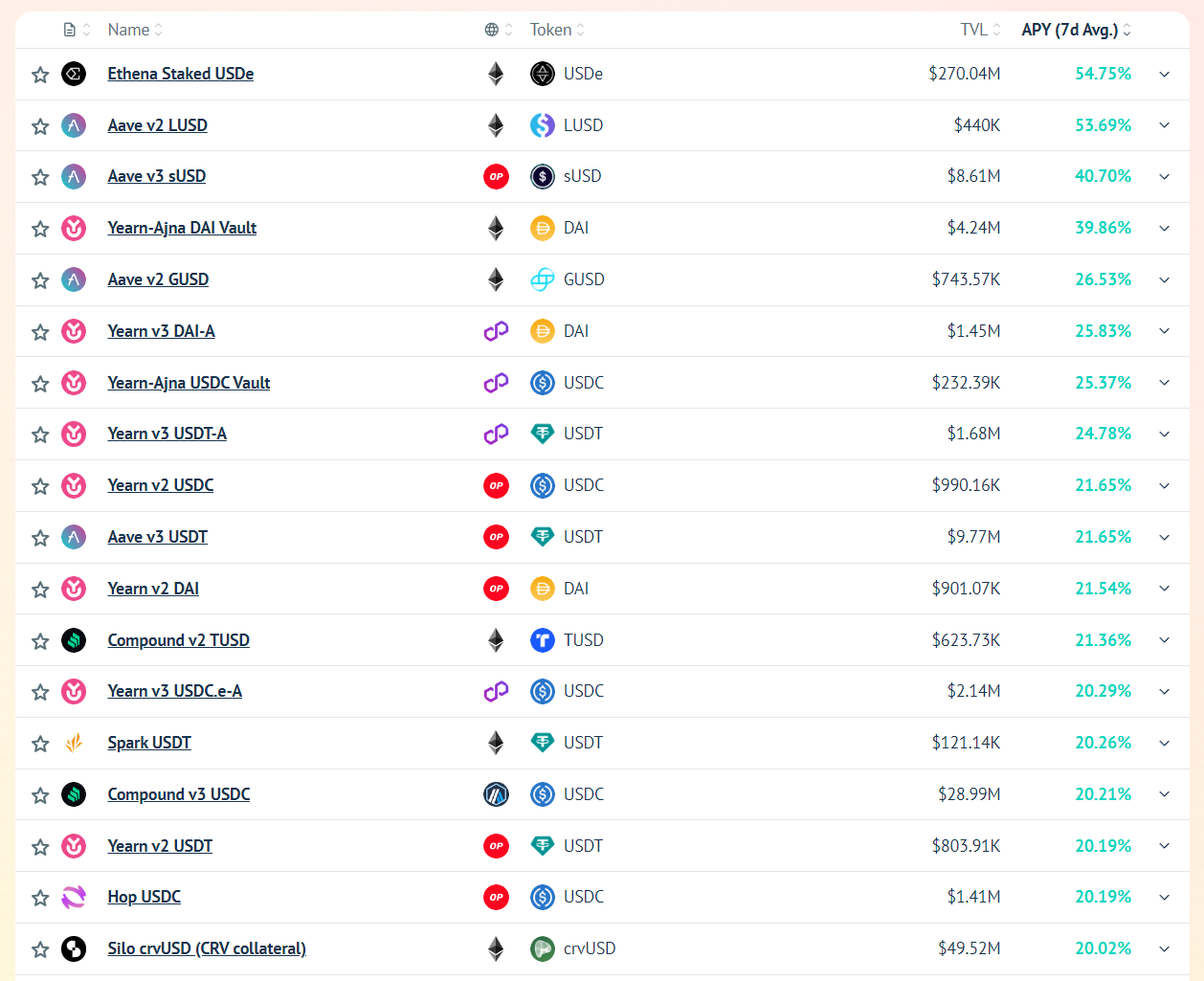This screenshot has height=981, width=1204.
Task: Click Aave logo in Aave v2 LUSD row
Action: coord(74,125)
